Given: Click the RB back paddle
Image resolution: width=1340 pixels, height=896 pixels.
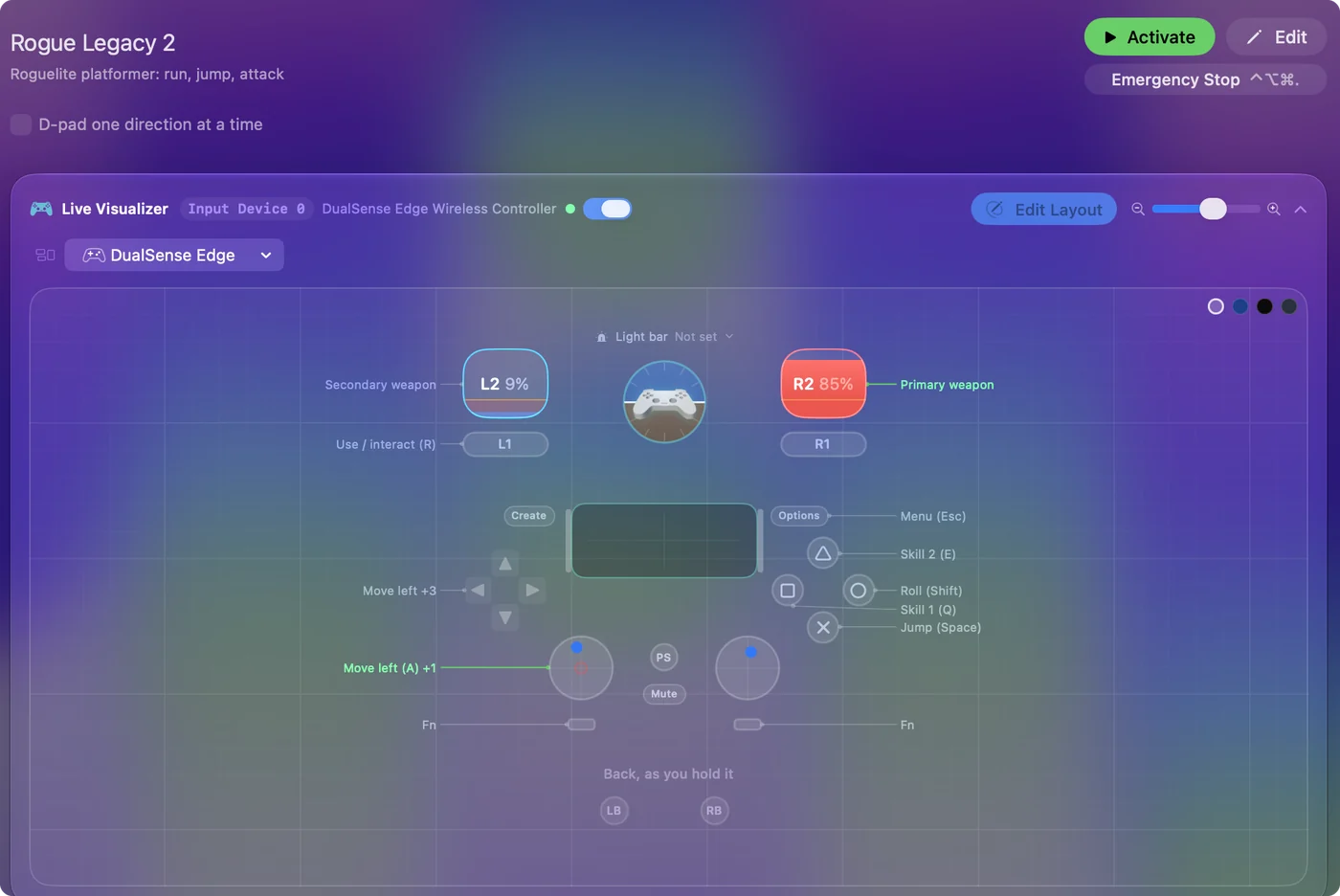Looking at the screenshot, I should [714, 811].
